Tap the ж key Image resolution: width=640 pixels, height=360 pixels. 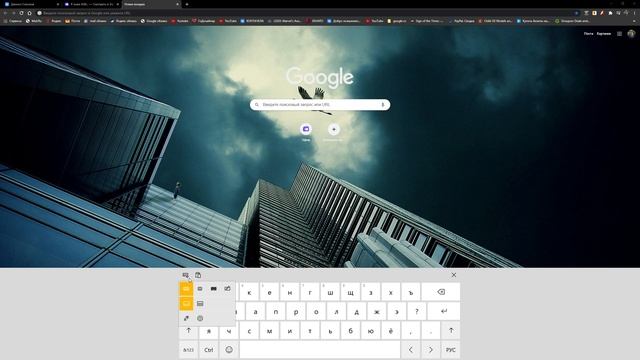click(x=377, y=311)
